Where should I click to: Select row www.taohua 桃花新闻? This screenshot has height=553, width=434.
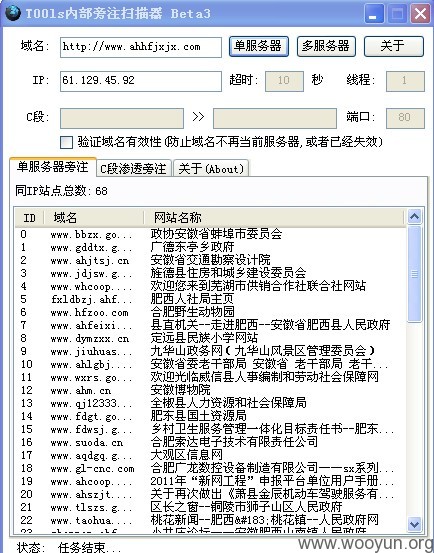[x=211, y=520]
